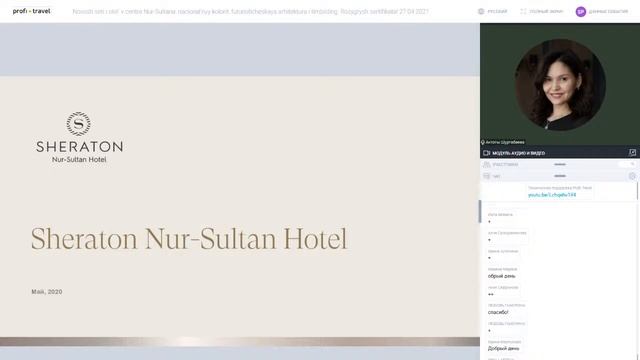Click the globe language icon

click(481, 11)
